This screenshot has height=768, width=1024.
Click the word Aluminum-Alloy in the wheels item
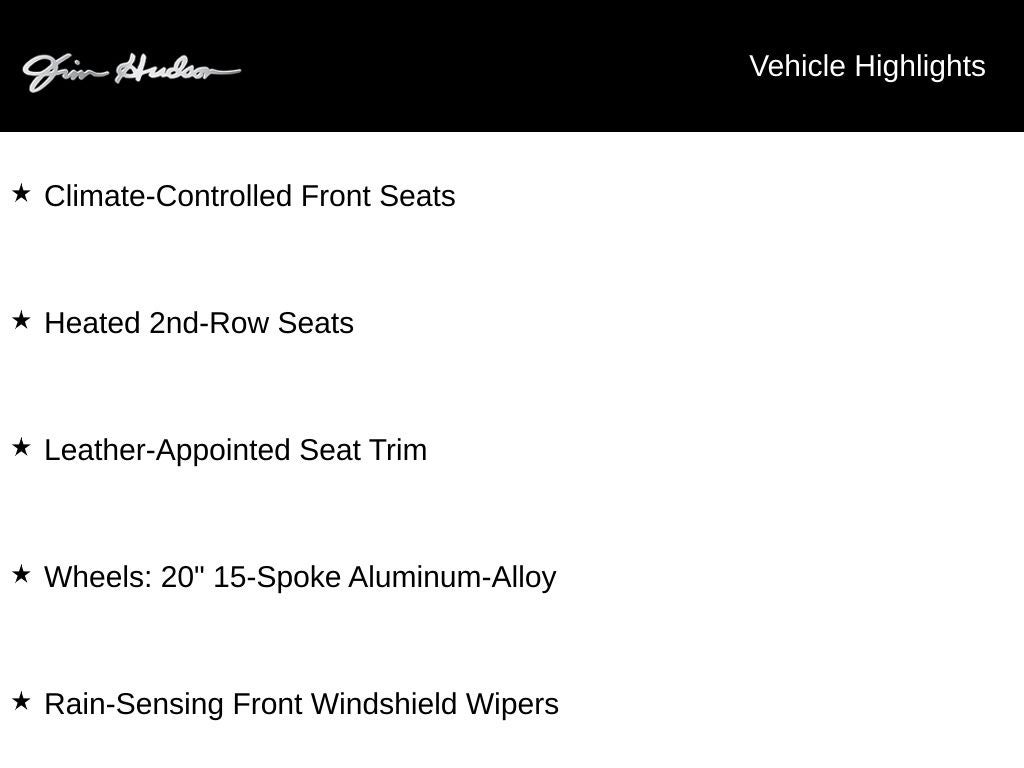click(452, 577)
